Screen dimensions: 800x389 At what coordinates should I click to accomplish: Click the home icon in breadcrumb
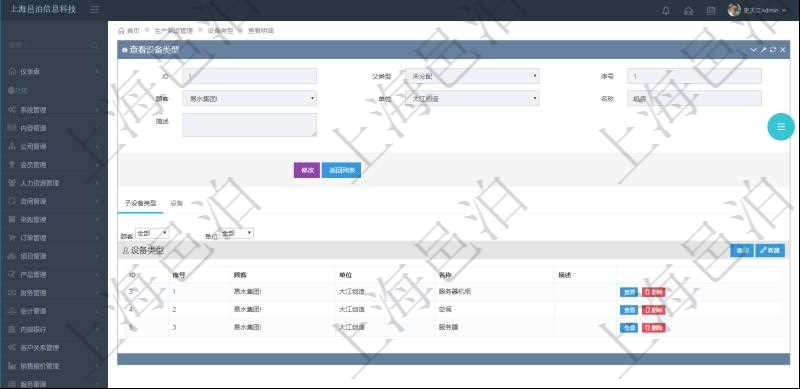(121, 31)
